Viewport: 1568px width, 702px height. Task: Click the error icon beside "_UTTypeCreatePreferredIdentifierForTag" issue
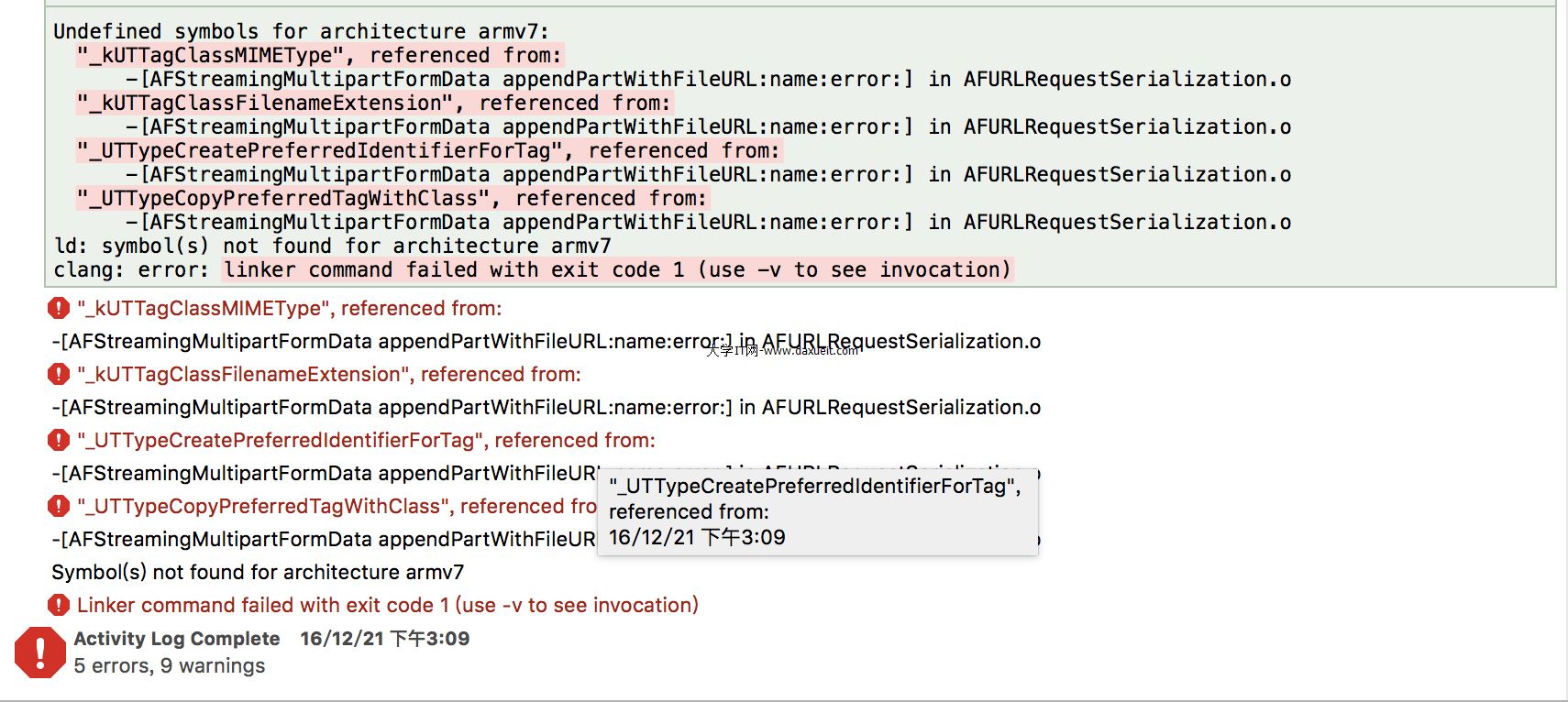(x=59, y=441)
